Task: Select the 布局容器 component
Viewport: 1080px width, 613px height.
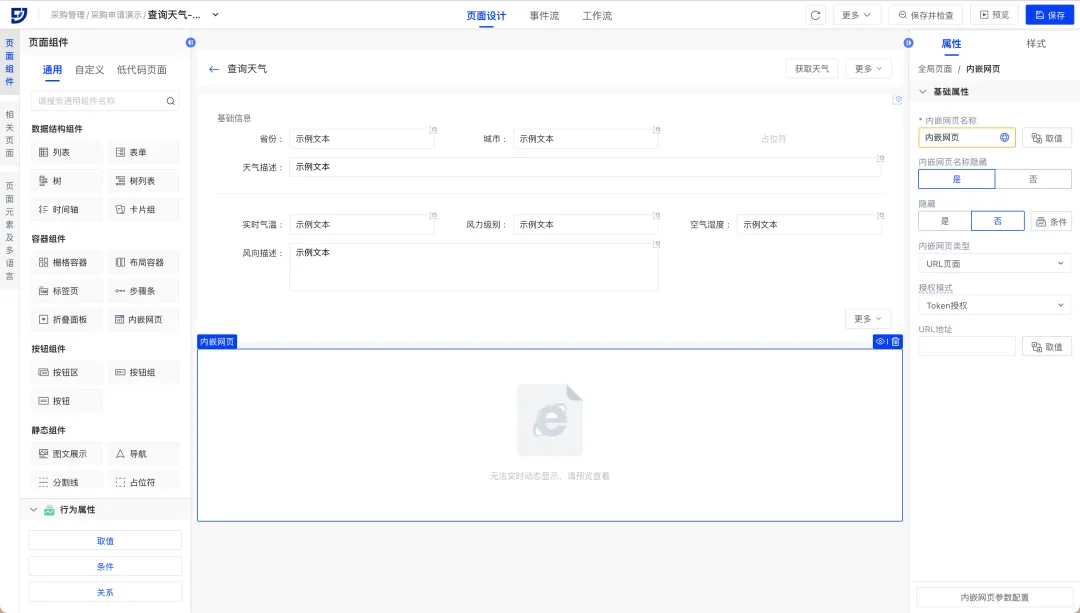Action: tap(143, 262)
